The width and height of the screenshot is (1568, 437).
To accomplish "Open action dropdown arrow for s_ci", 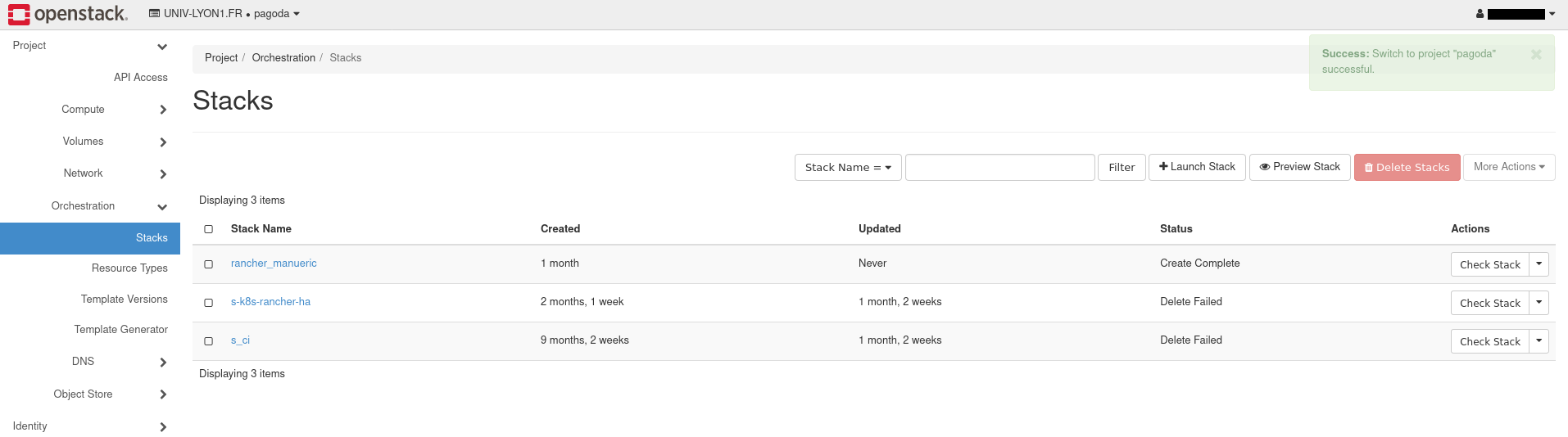I will [1539, 341].
